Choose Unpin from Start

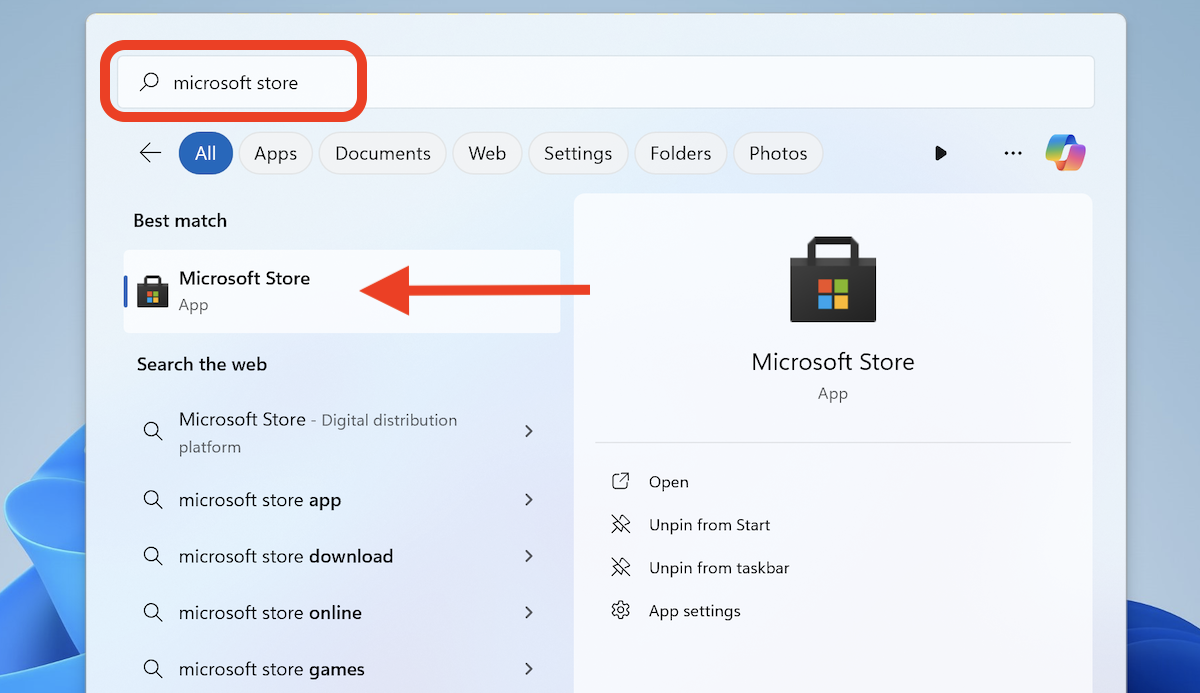(x=709, y=525)
